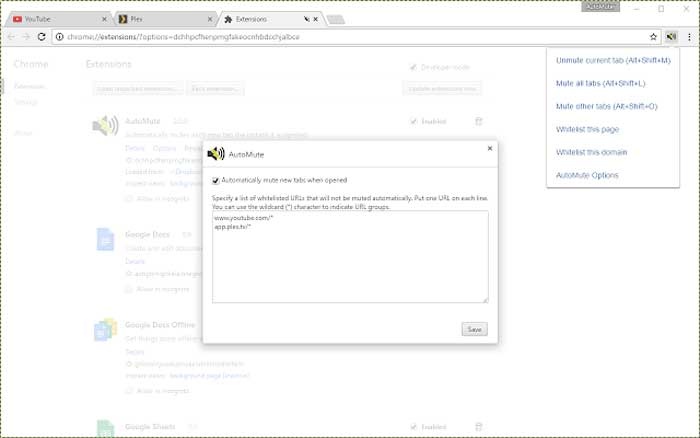Toggle AutoMute Enabled checkbox
Viewport: 700px width, 438px height.
[413, 121]
